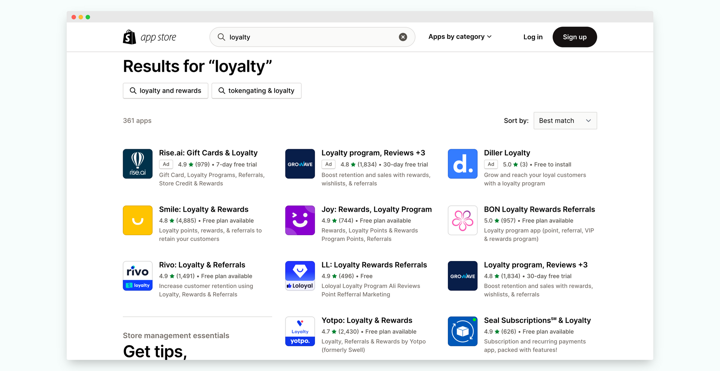Viewport: 720px width, 371px height.
Task: Apply the 'tokengating & loyalty' search suggestion
Action: pyautogui.click(x=256, y=90)
